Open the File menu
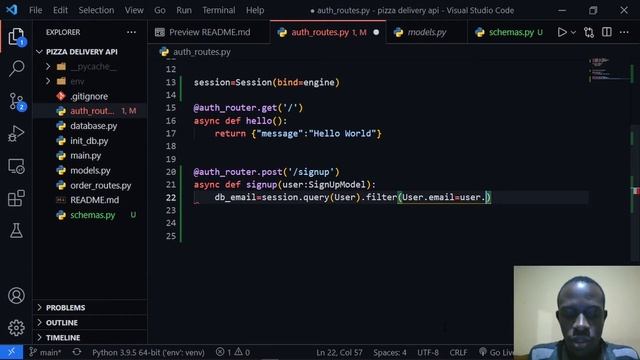Screen dimensions: 640x360 click(36, 10)
